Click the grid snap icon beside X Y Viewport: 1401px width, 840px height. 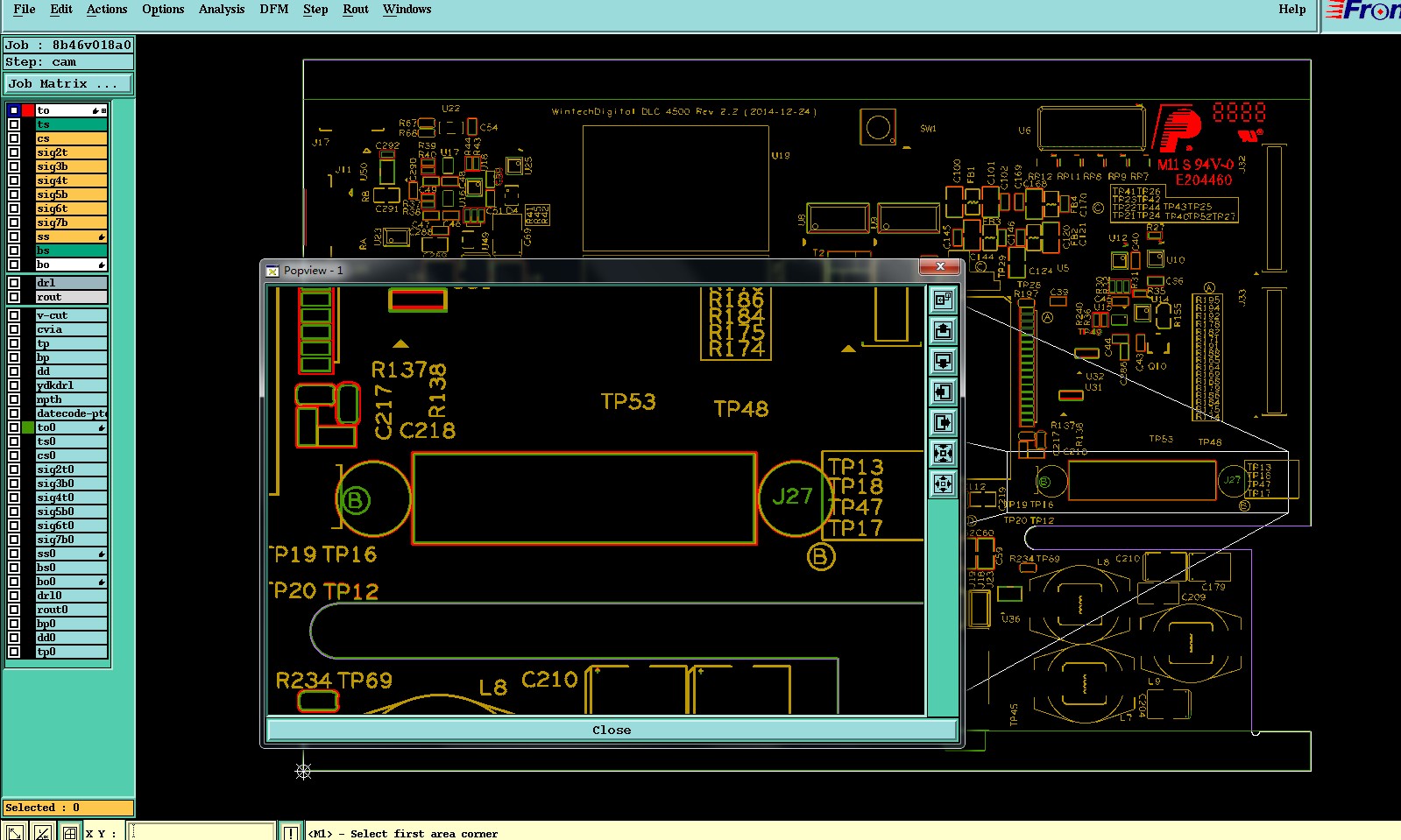tap(70, 832)
